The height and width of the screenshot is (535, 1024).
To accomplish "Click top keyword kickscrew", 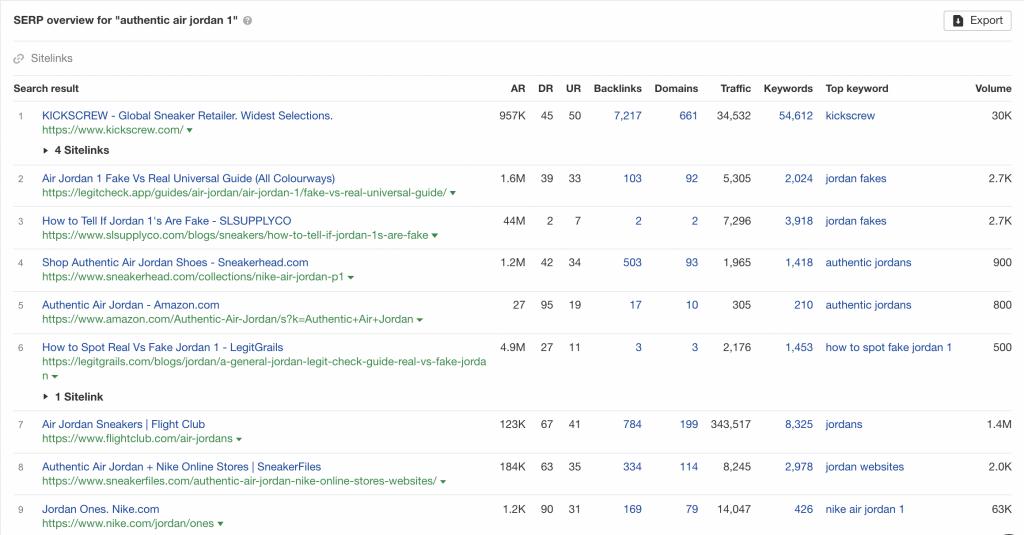I will (850, 116).
